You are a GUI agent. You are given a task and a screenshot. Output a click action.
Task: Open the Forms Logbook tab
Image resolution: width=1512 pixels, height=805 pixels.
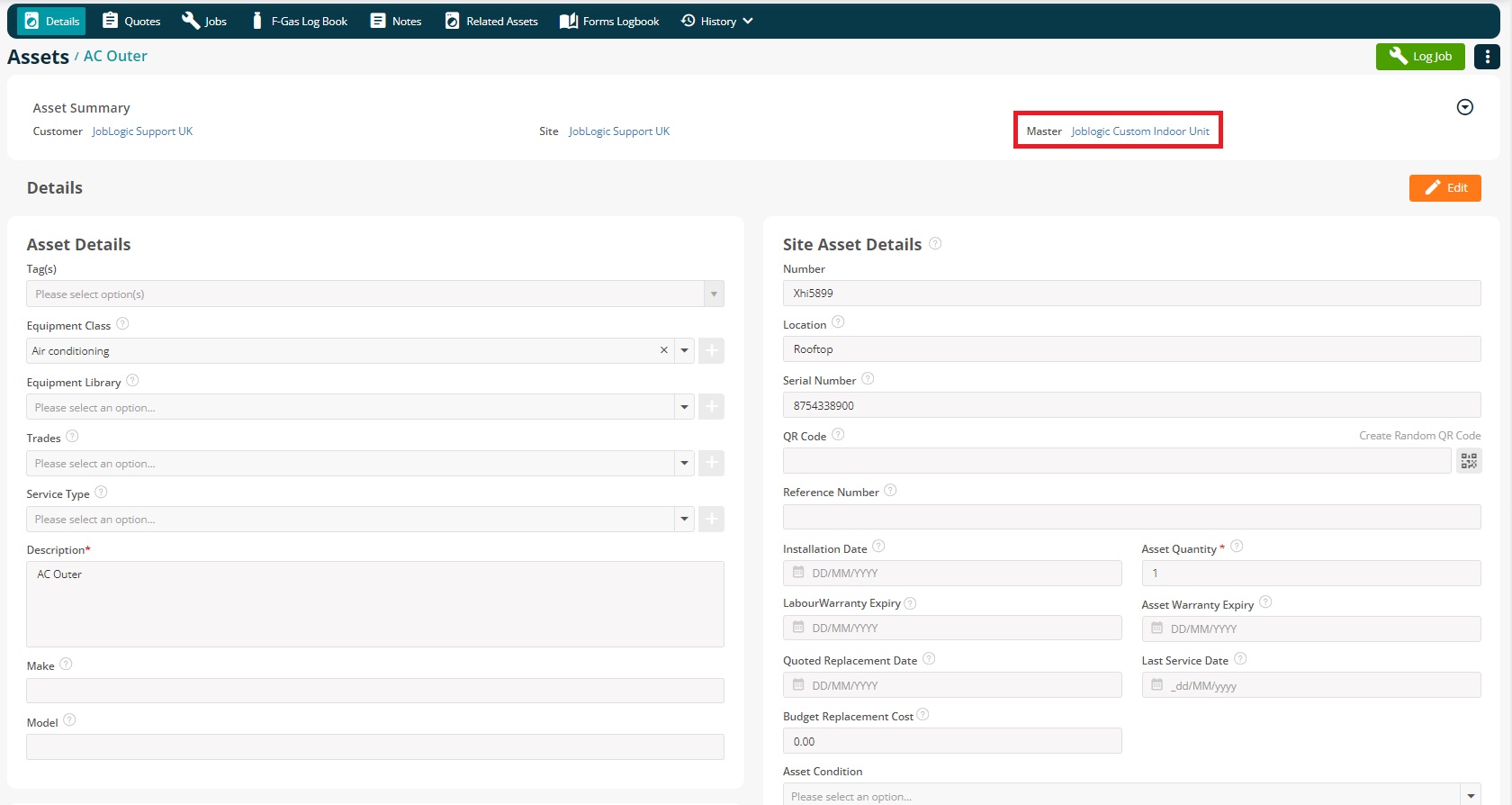(609, 21)
